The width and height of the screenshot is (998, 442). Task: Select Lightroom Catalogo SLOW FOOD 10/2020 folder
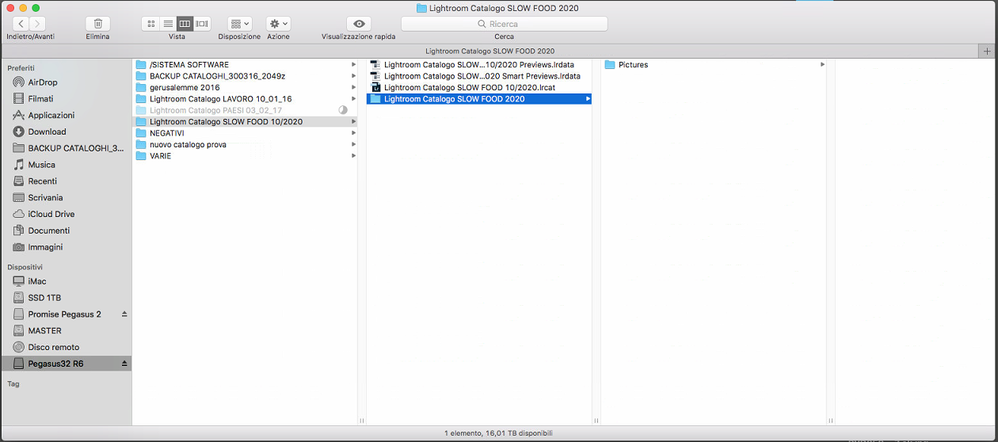(x=245, y=122)
